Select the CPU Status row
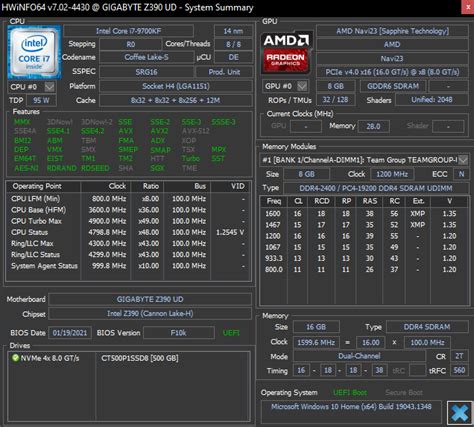 point(128,232)
